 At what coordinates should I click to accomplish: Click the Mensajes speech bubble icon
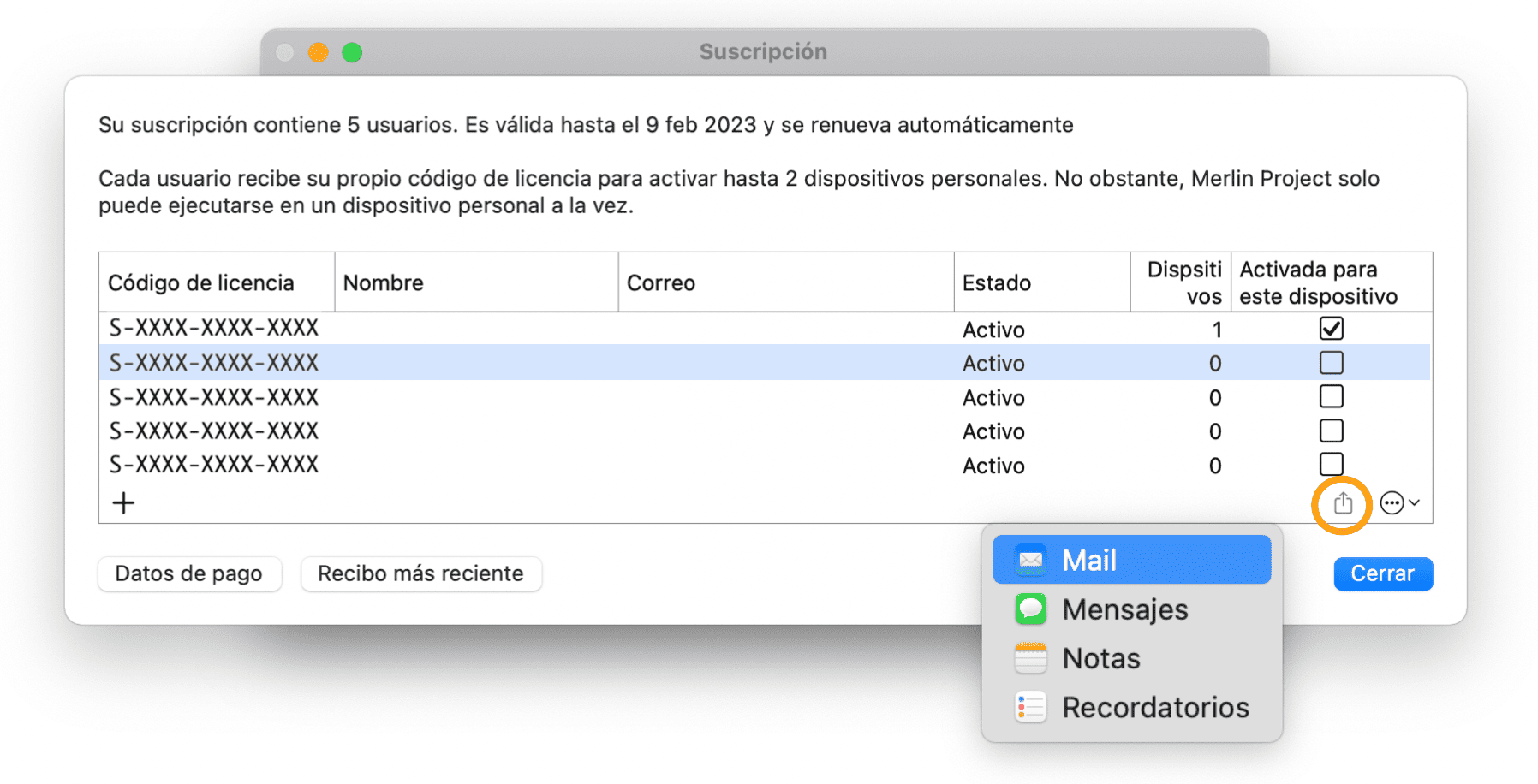point(1031,609)
